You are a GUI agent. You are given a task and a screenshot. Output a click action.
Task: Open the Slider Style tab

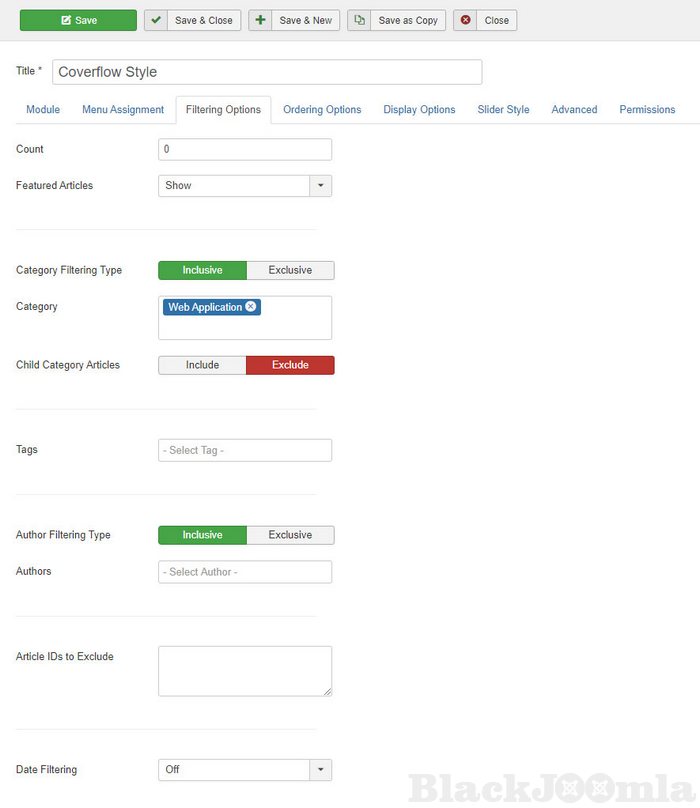pos(503,110)
